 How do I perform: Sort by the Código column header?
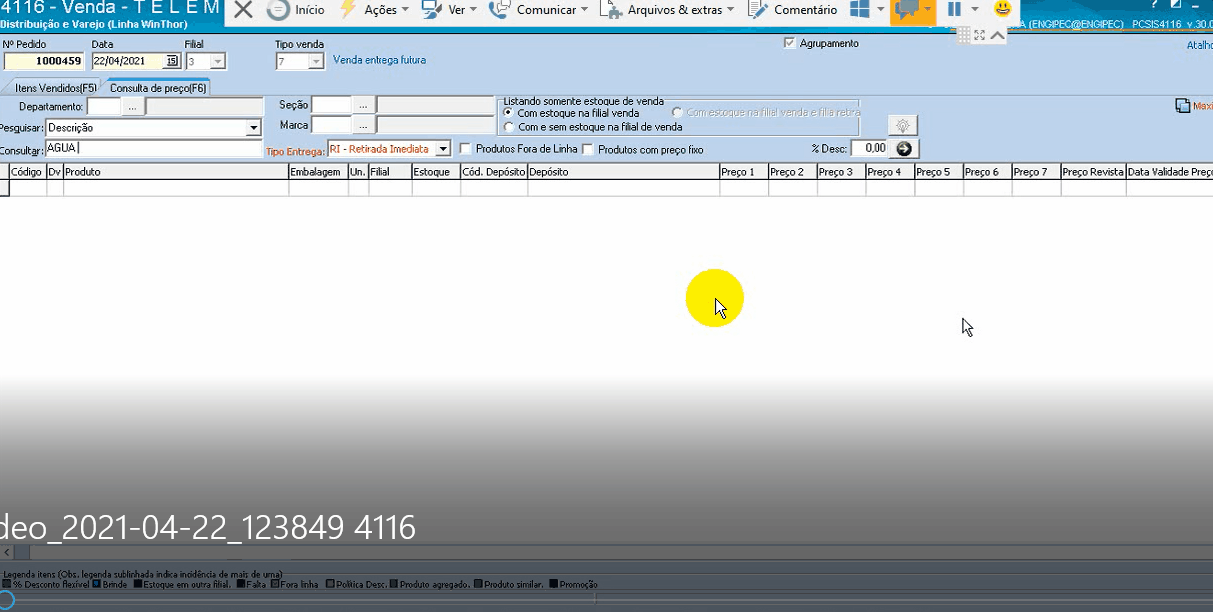27,172
